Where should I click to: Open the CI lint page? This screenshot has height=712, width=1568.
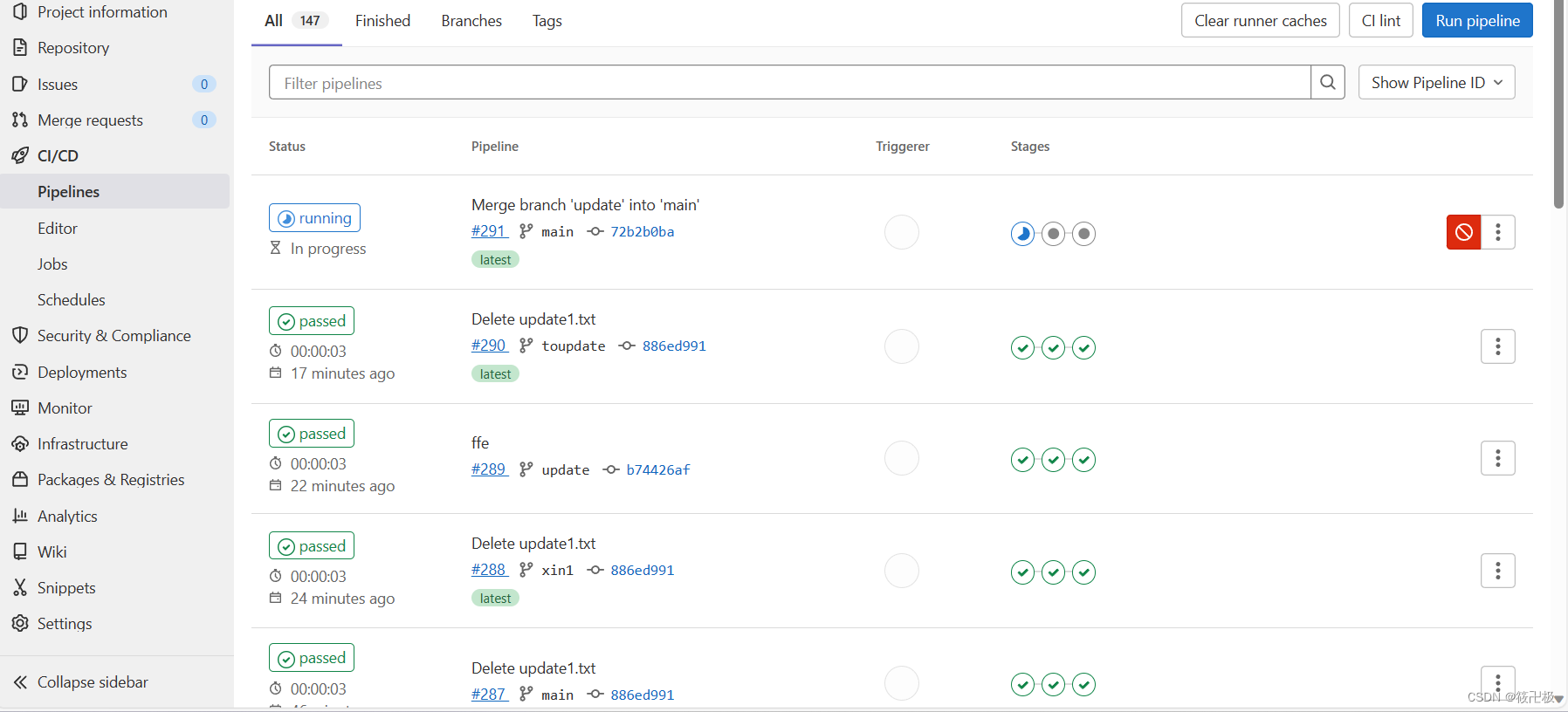click(1381, 21)
